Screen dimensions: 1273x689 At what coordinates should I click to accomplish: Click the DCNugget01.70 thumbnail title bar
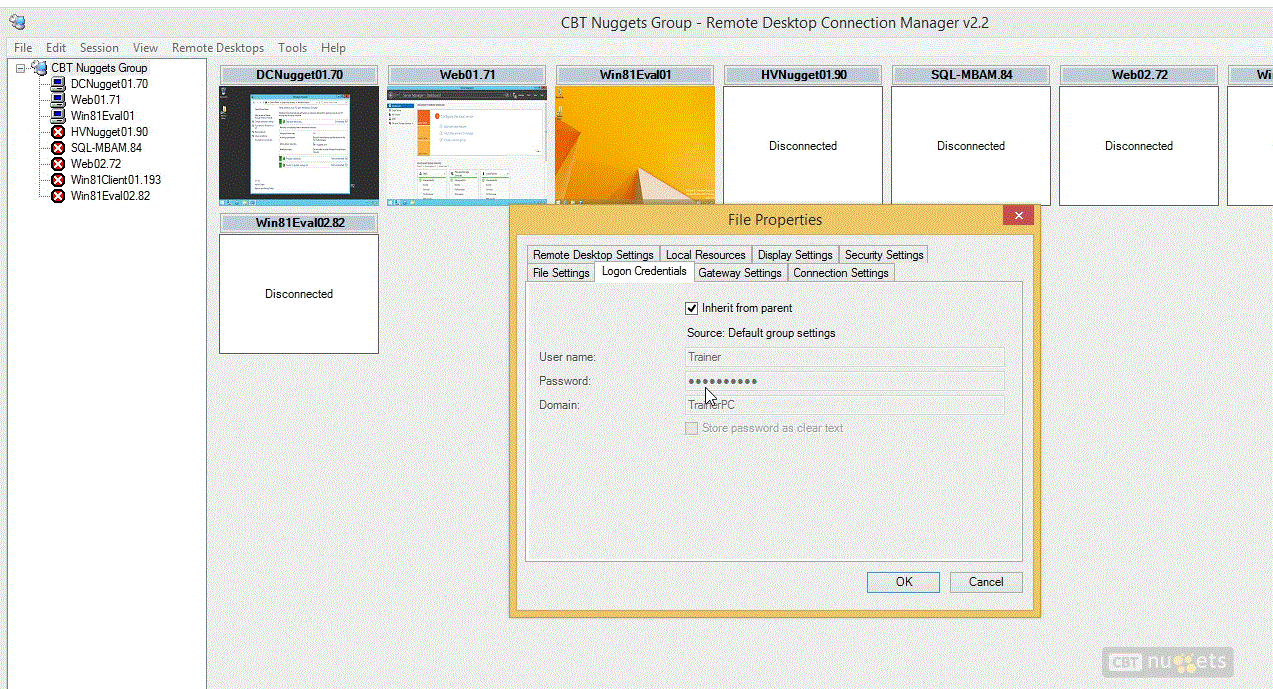[x=299, y=75]
